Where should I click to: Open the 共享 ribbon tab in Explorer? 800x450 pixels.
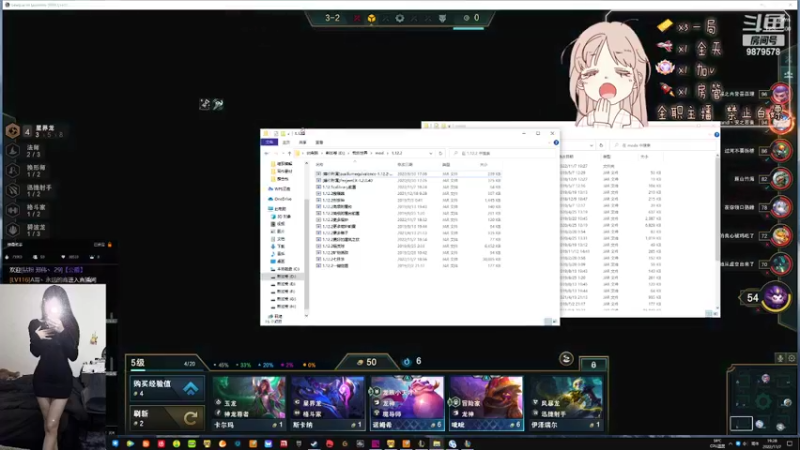click(303, 142)
